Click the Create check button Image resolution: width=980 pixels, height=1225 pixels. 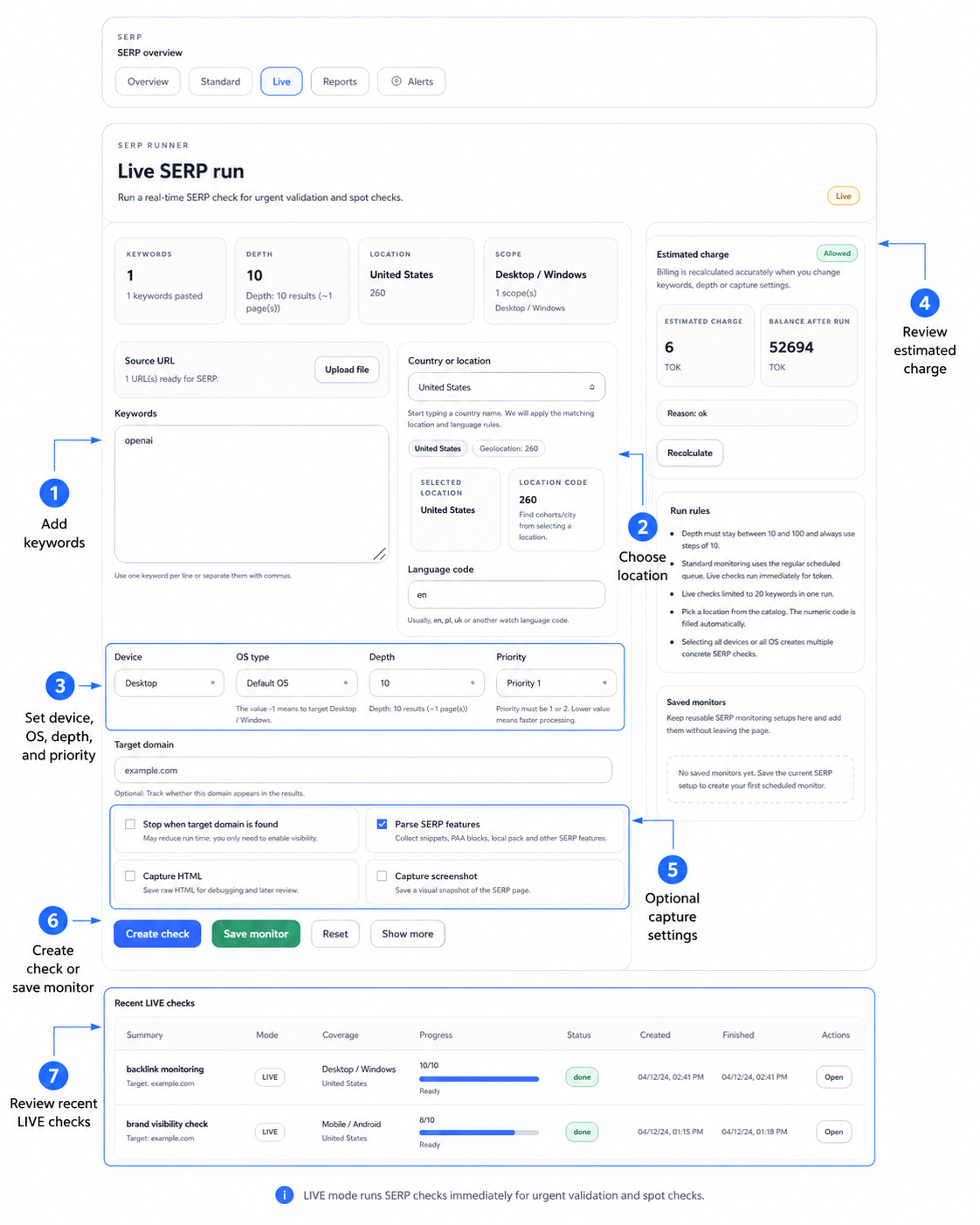pyautogui.click(x=157, y=934)
